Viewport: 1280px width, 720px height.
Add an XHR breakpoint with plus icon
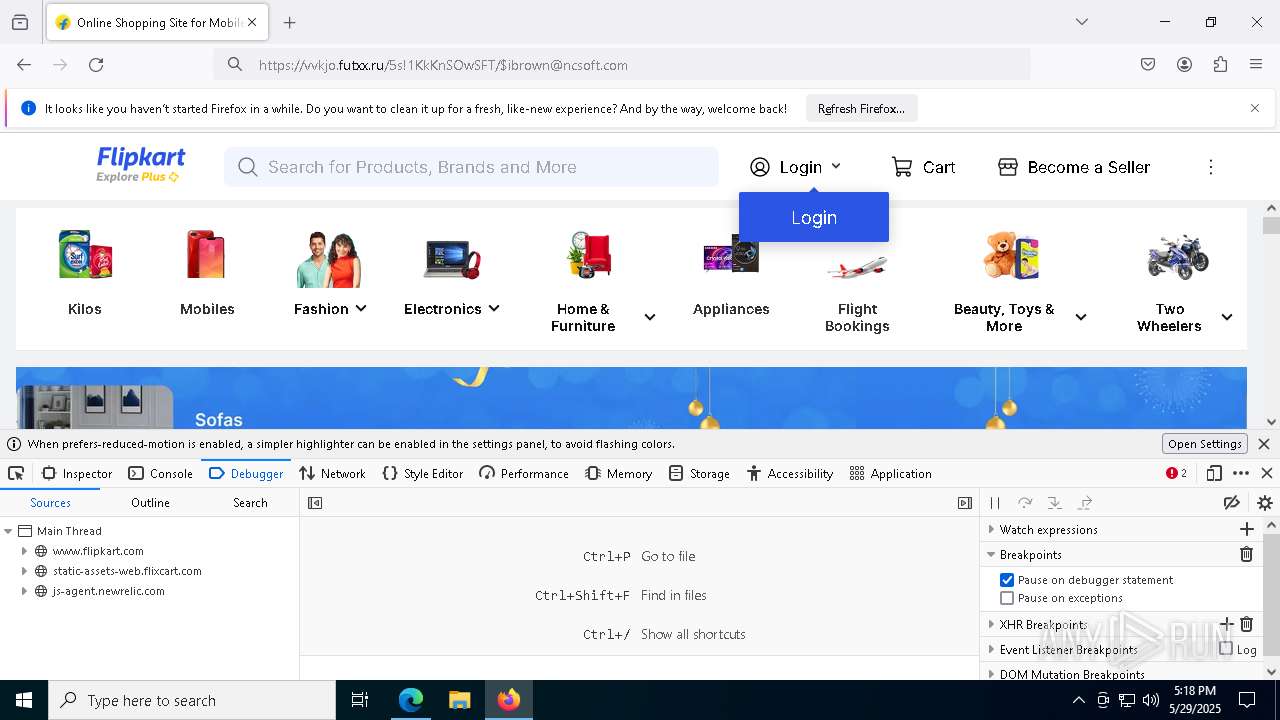click(x=1227, y=624)
